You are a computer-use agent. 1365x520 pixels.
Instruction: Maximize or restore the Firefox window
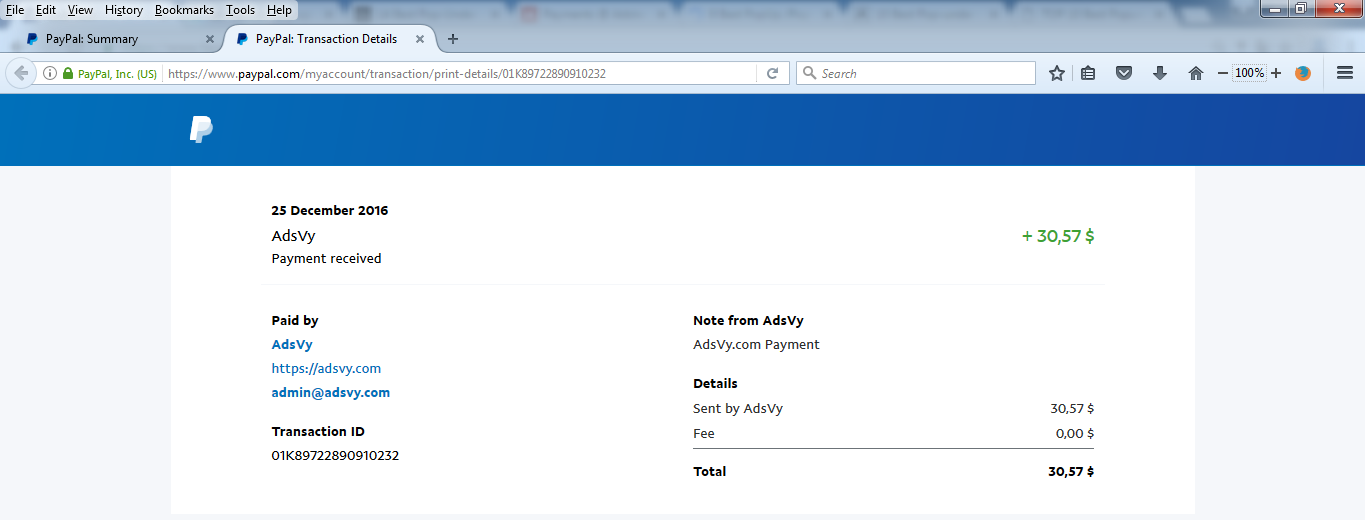pos(1301,9)
